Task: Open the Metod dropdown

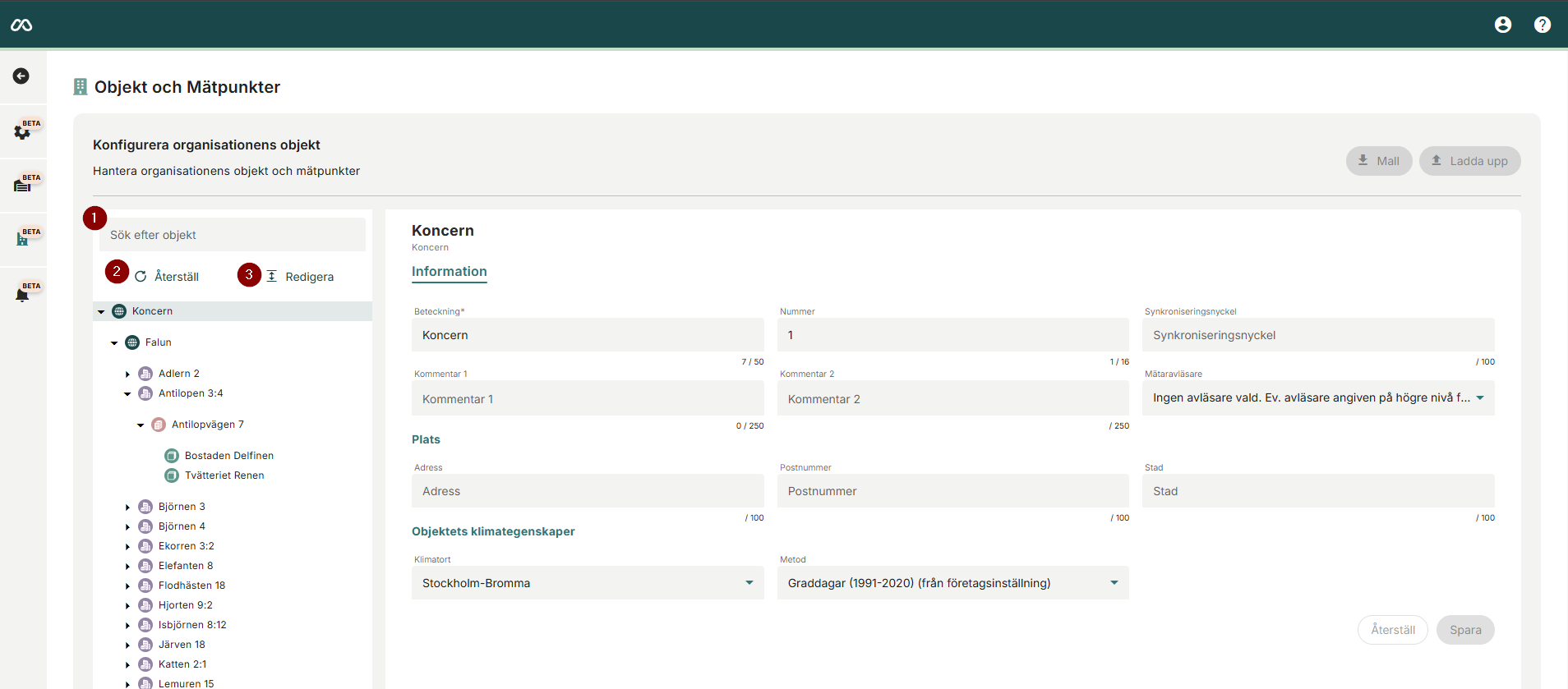Action: coord(952,583)
